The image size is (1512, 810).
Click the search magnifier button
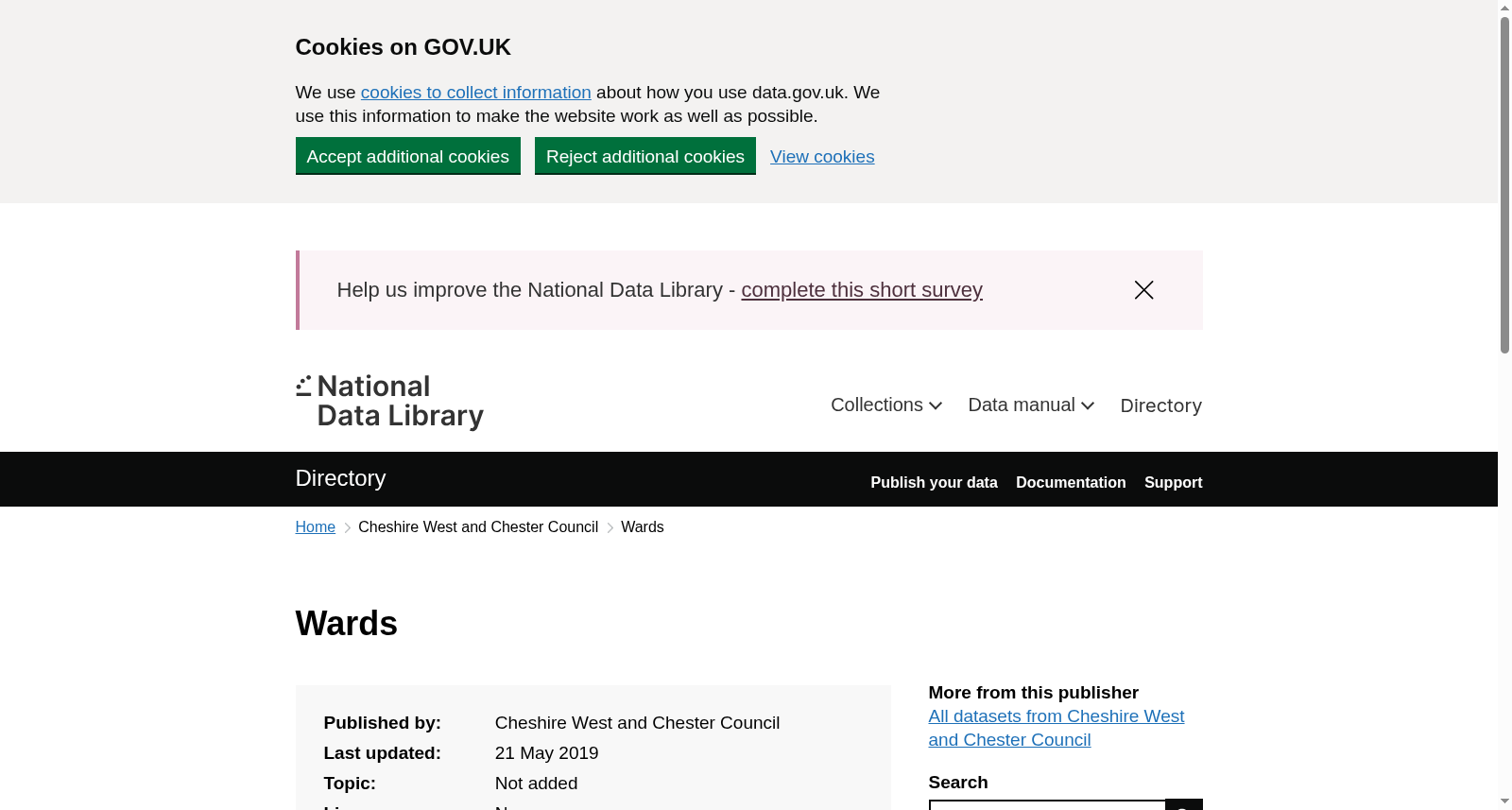(x=1184, y=804)
